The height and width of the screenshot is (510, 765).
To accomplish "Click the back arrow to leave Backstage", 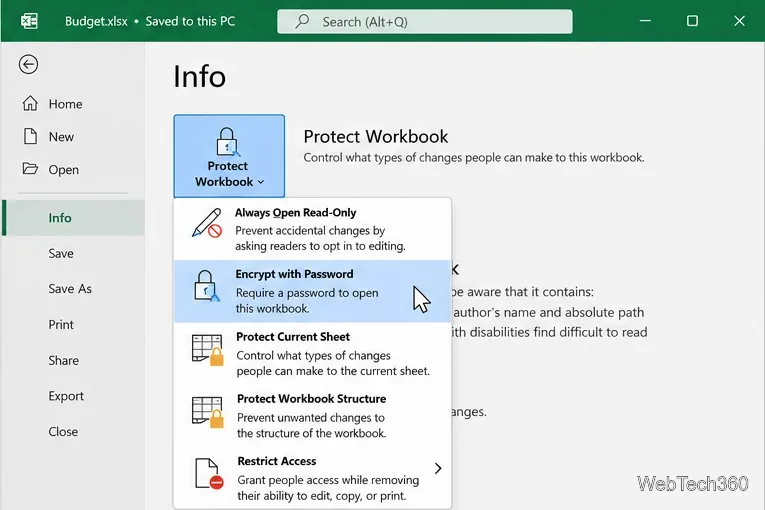I will (28, 64).
